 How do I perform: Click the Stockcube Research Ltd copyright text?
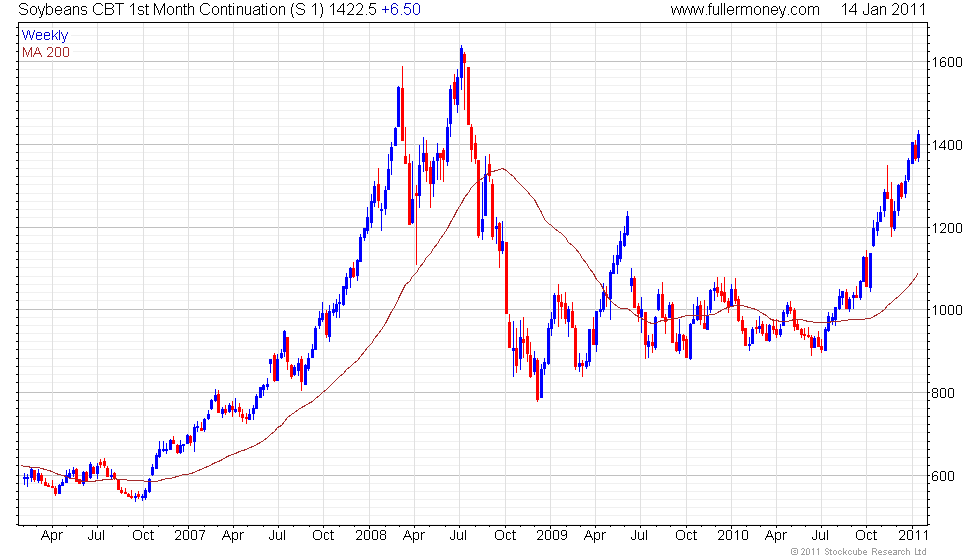point(858,552)
